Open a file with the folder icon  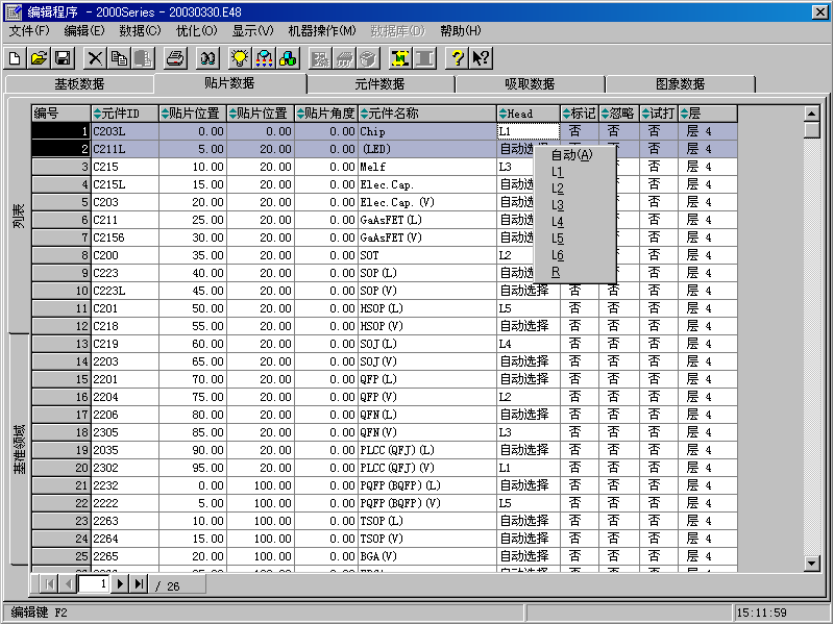point(38,59)
